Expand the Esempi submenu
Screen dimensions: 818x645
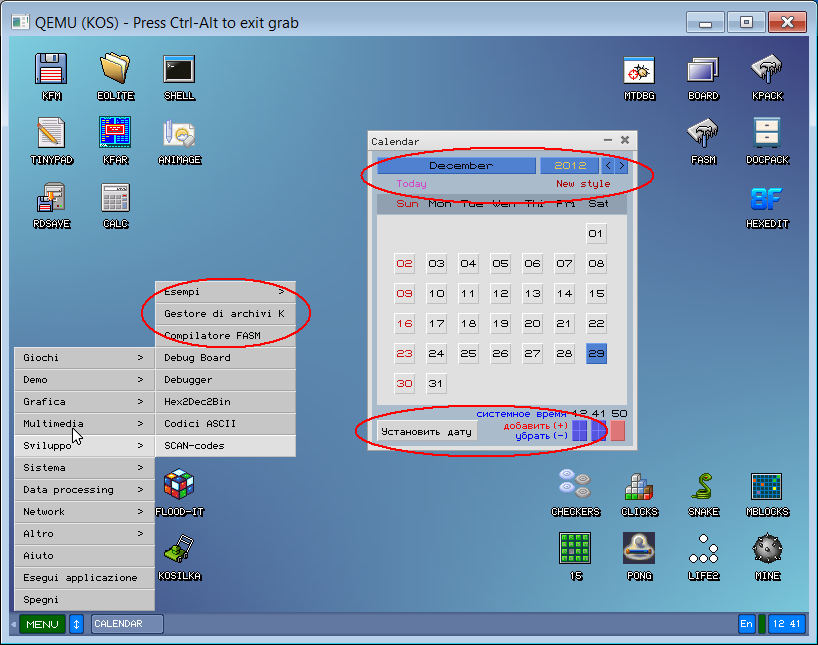click(x=225, y=292)
